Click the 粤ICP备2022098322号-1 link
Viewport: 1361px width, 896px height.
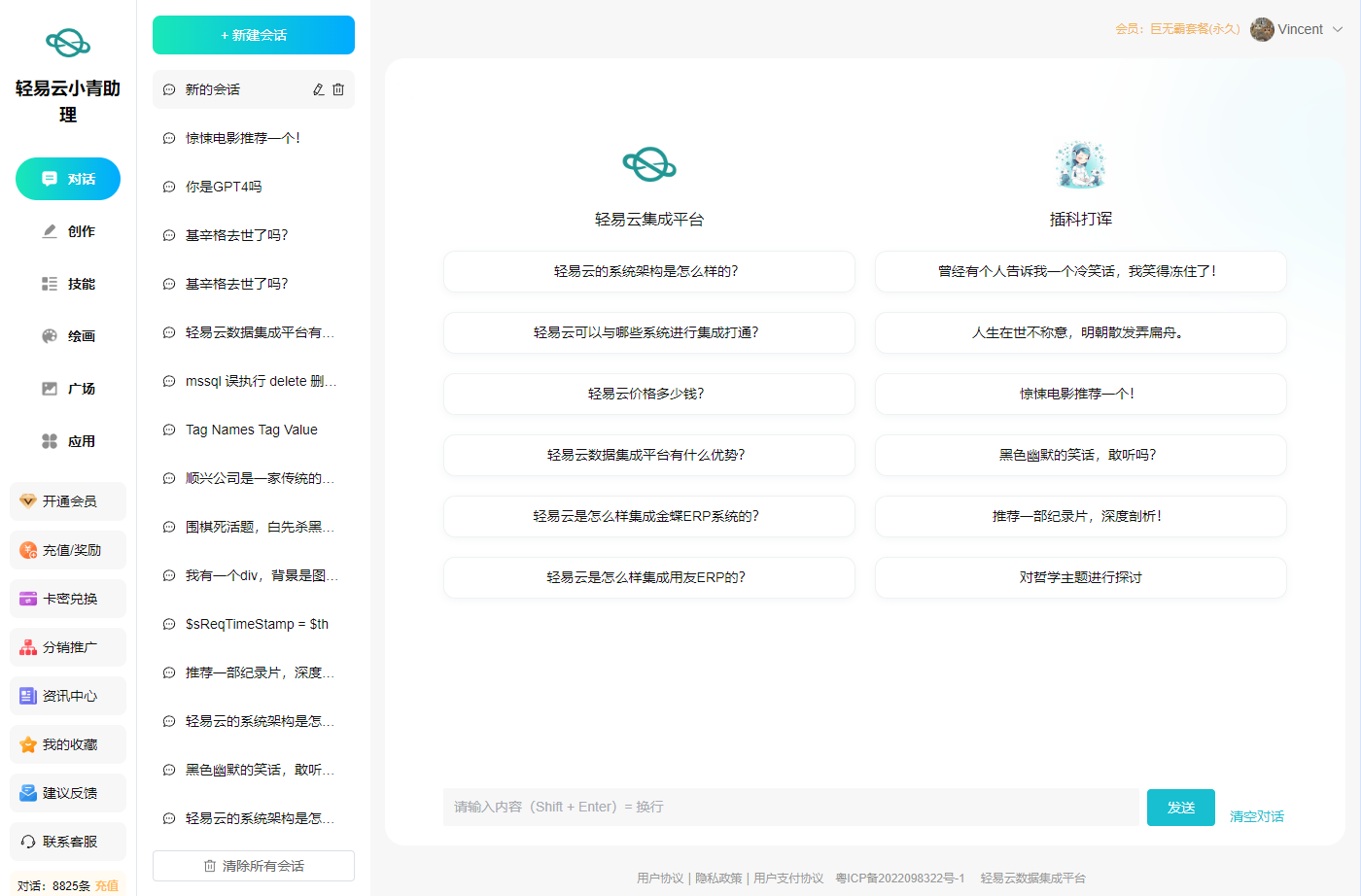click(x=900, y=879)
